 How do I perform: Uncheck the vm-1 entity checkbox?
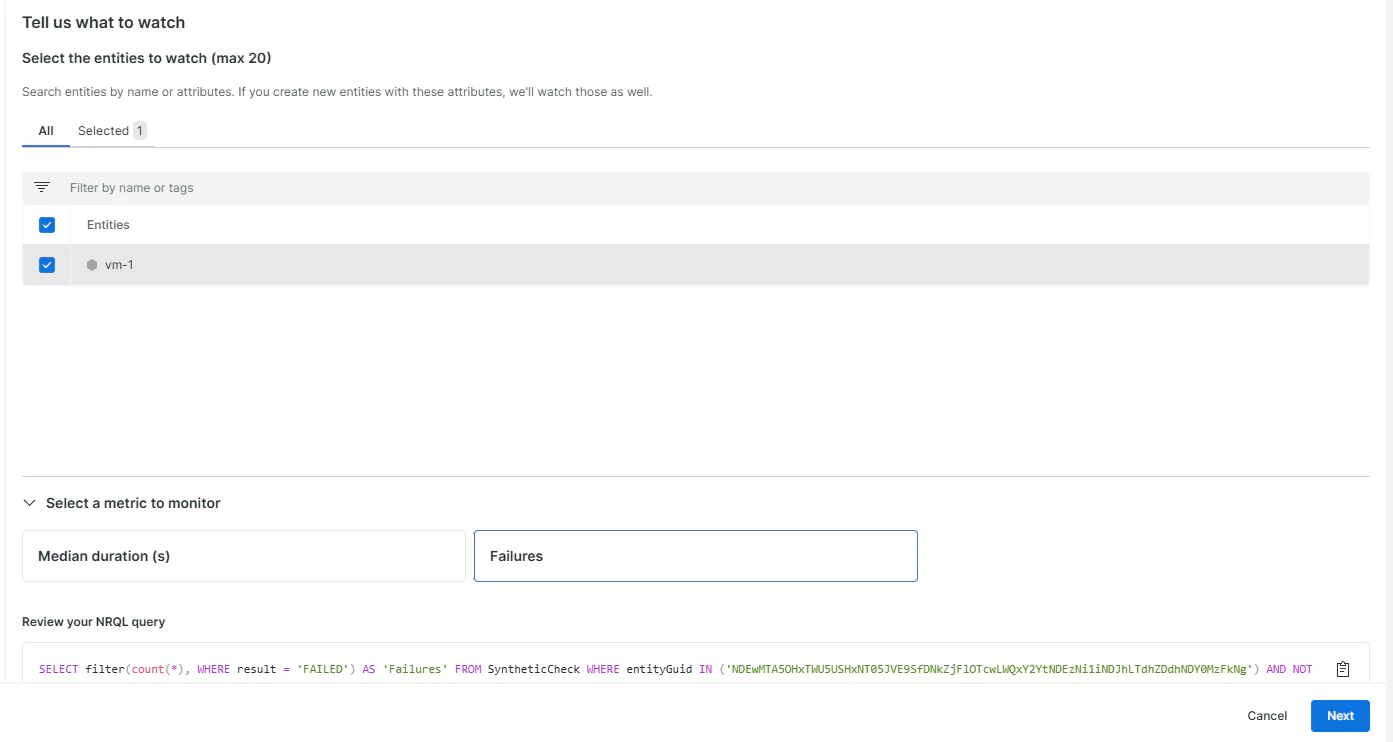[x=47, y=265]
